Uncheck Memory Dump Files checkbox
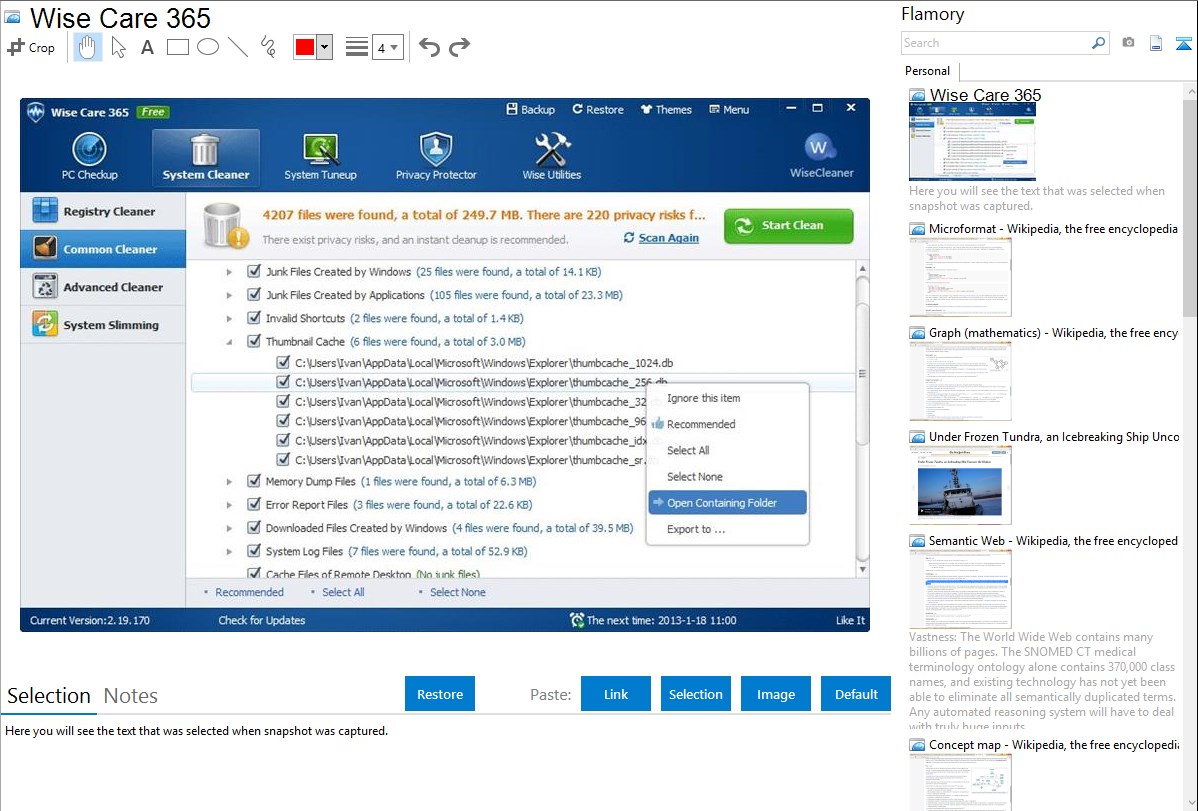1198x811 pixels. pos(254,481)
